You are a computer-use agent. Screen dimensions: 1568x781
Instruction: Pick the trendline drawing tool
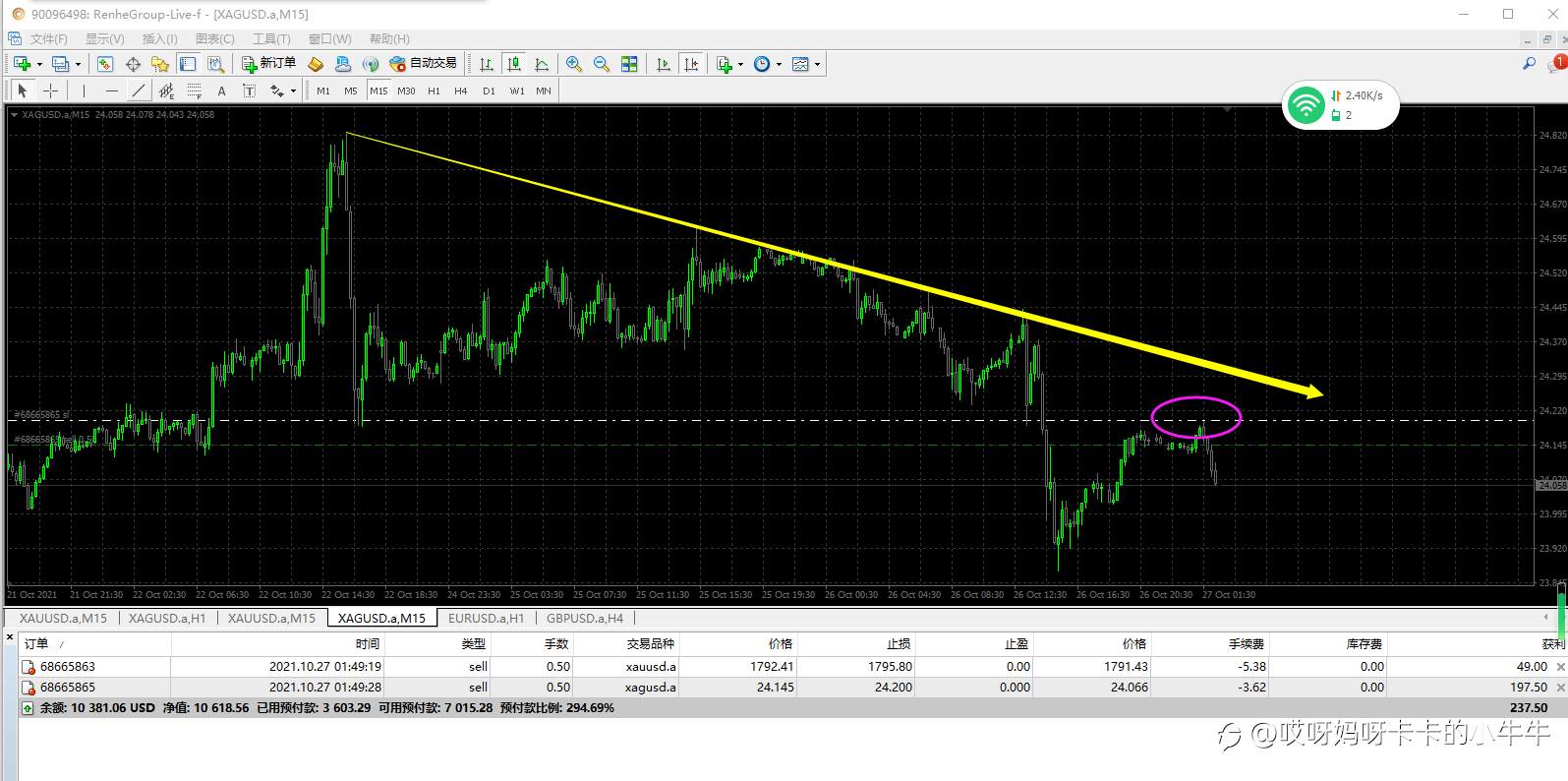139,90
